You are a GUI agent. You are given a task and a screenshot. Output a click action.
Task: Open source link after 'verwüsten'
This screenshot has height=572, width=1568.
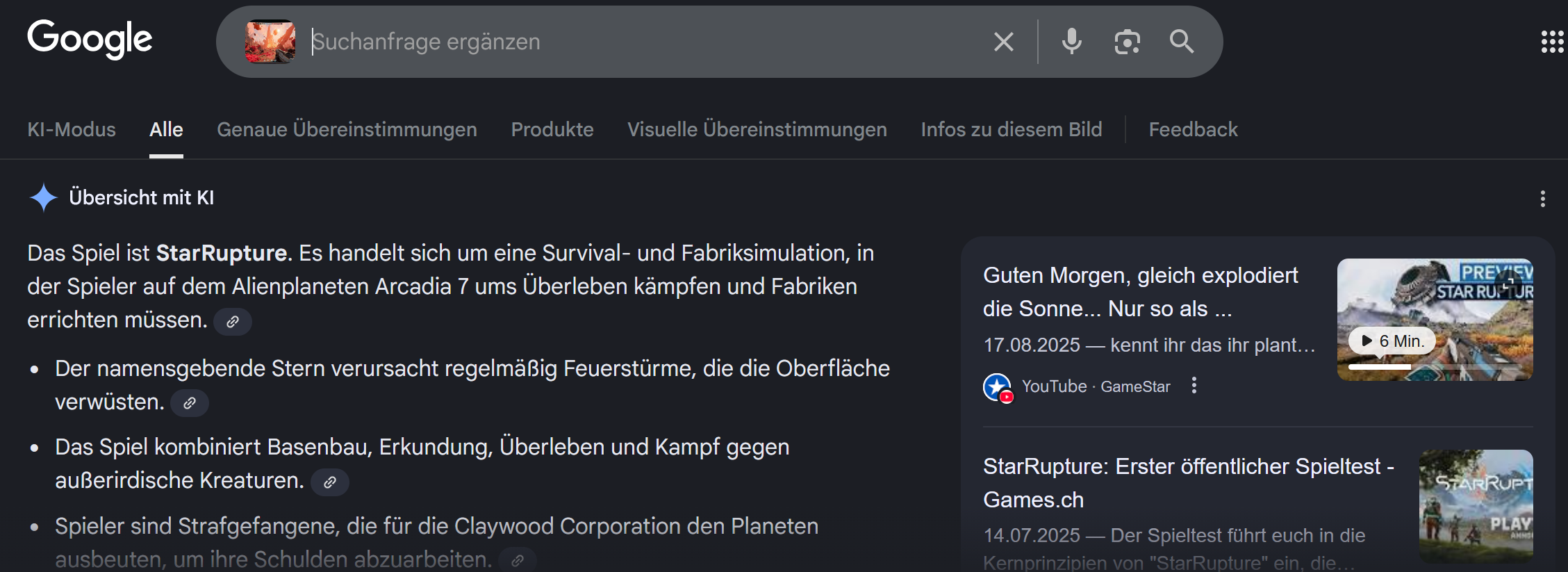click(x=190, y=402)
